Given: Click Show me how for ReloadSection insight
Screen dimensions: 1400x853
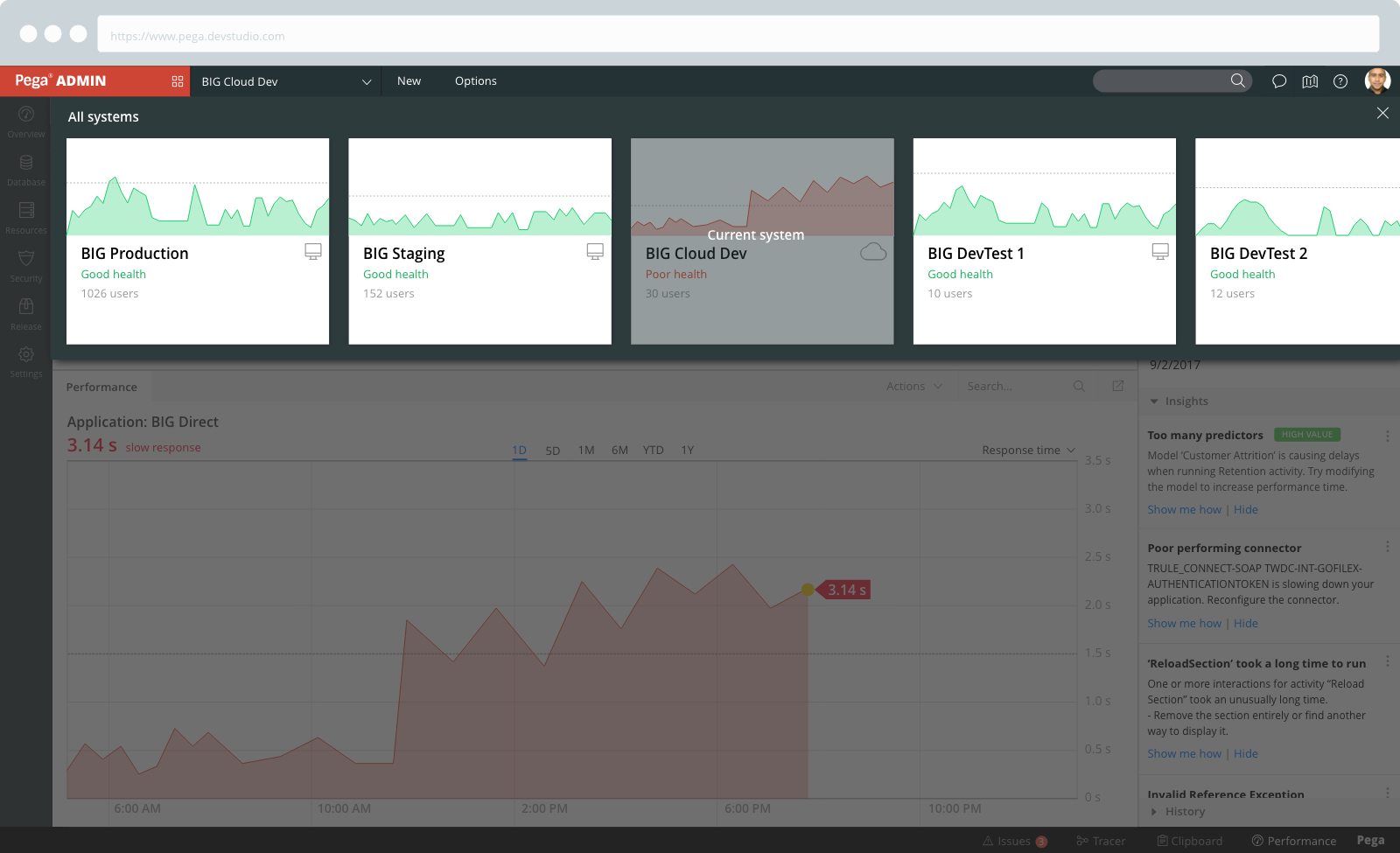Looking at the screenshot, I should tap(1184, 753).
